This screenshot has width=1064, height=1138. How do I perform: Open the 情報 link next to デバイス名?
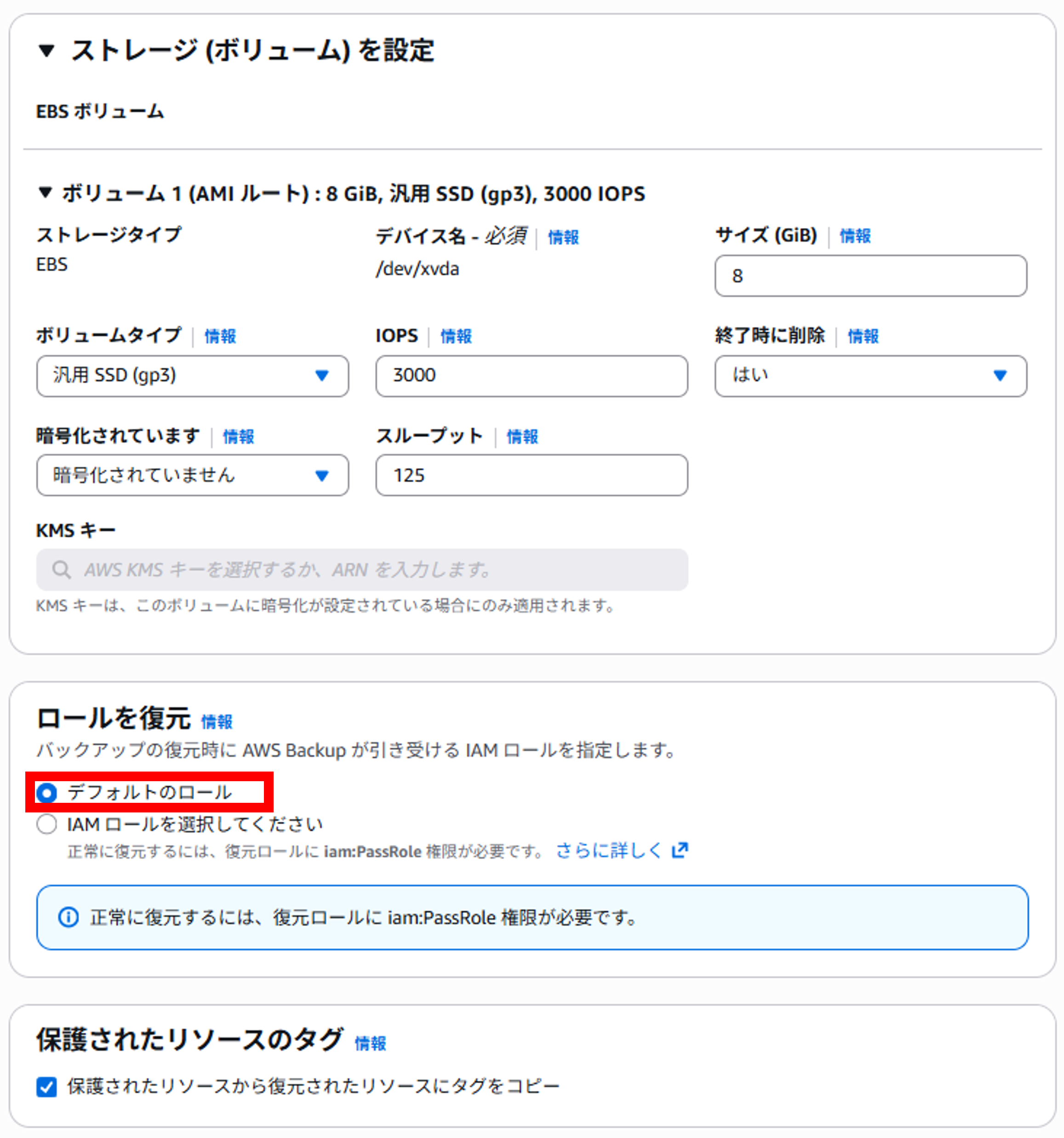[563, 237]
